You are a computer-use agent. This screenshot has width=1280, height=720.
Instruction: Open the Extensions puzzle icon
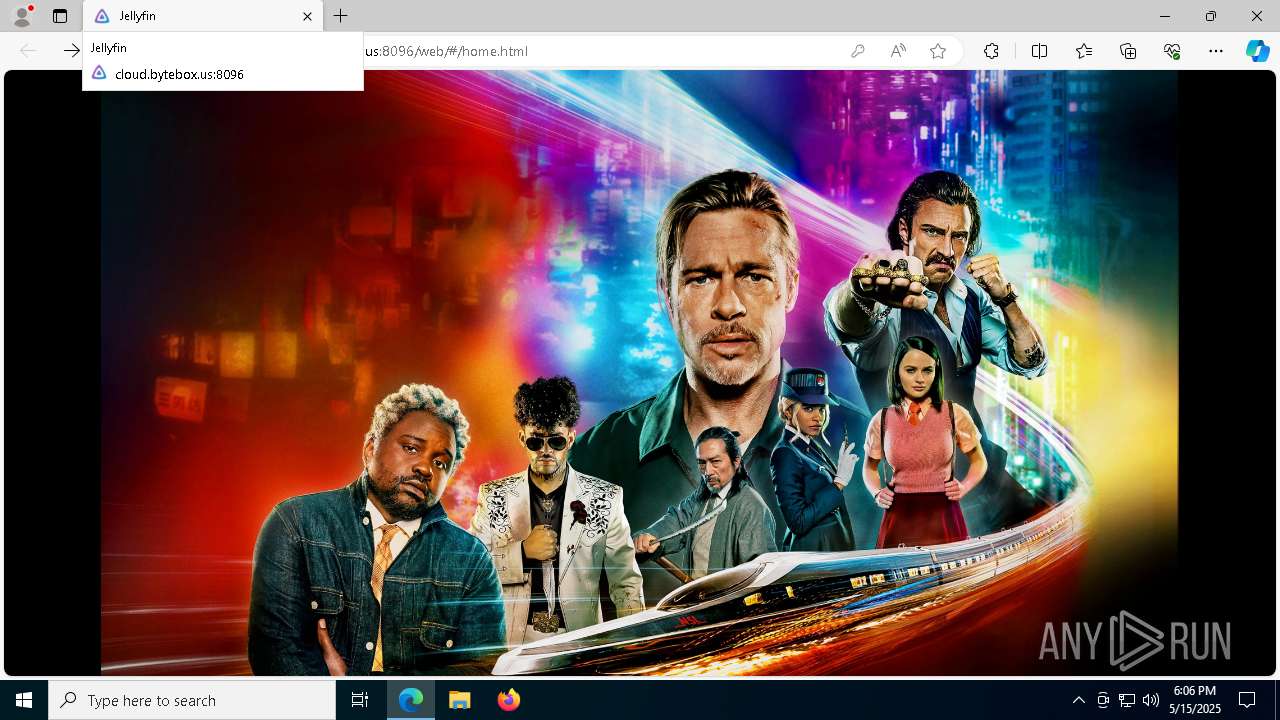[x=991, y=51]
